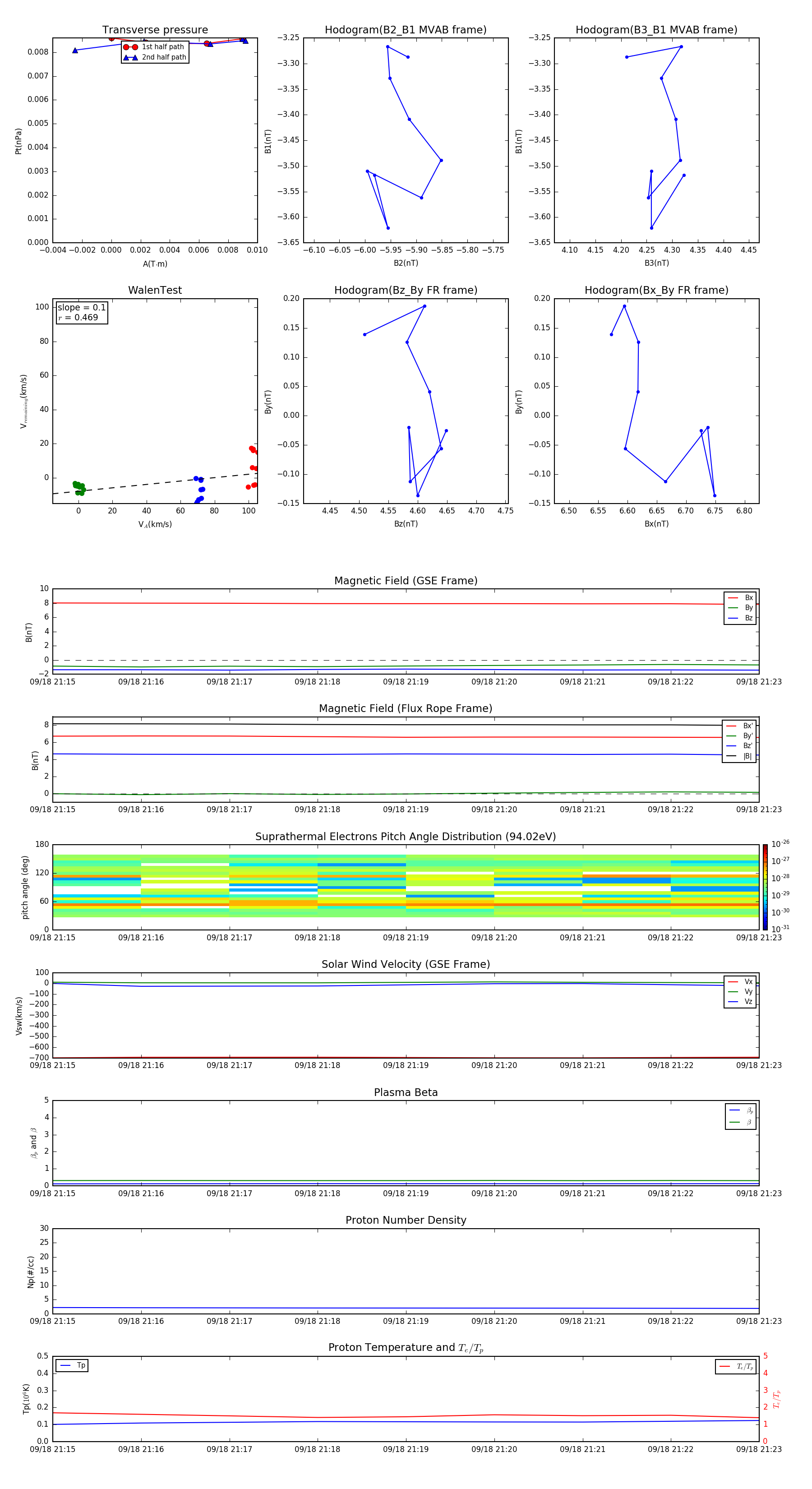Select the 'r = 0.469' annotation
Screen dimensions: 812x1489
[x=78, y=317]
